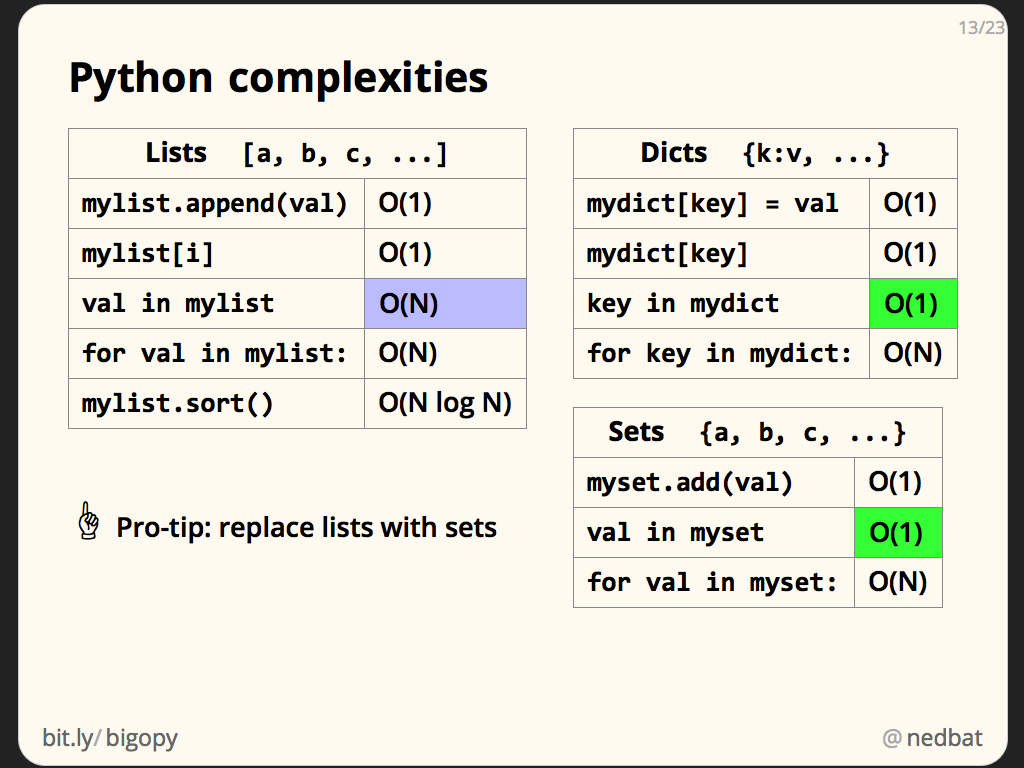Open the bit.ly/bigopy link
The image size is (1024, 768).
click(110, 739)
